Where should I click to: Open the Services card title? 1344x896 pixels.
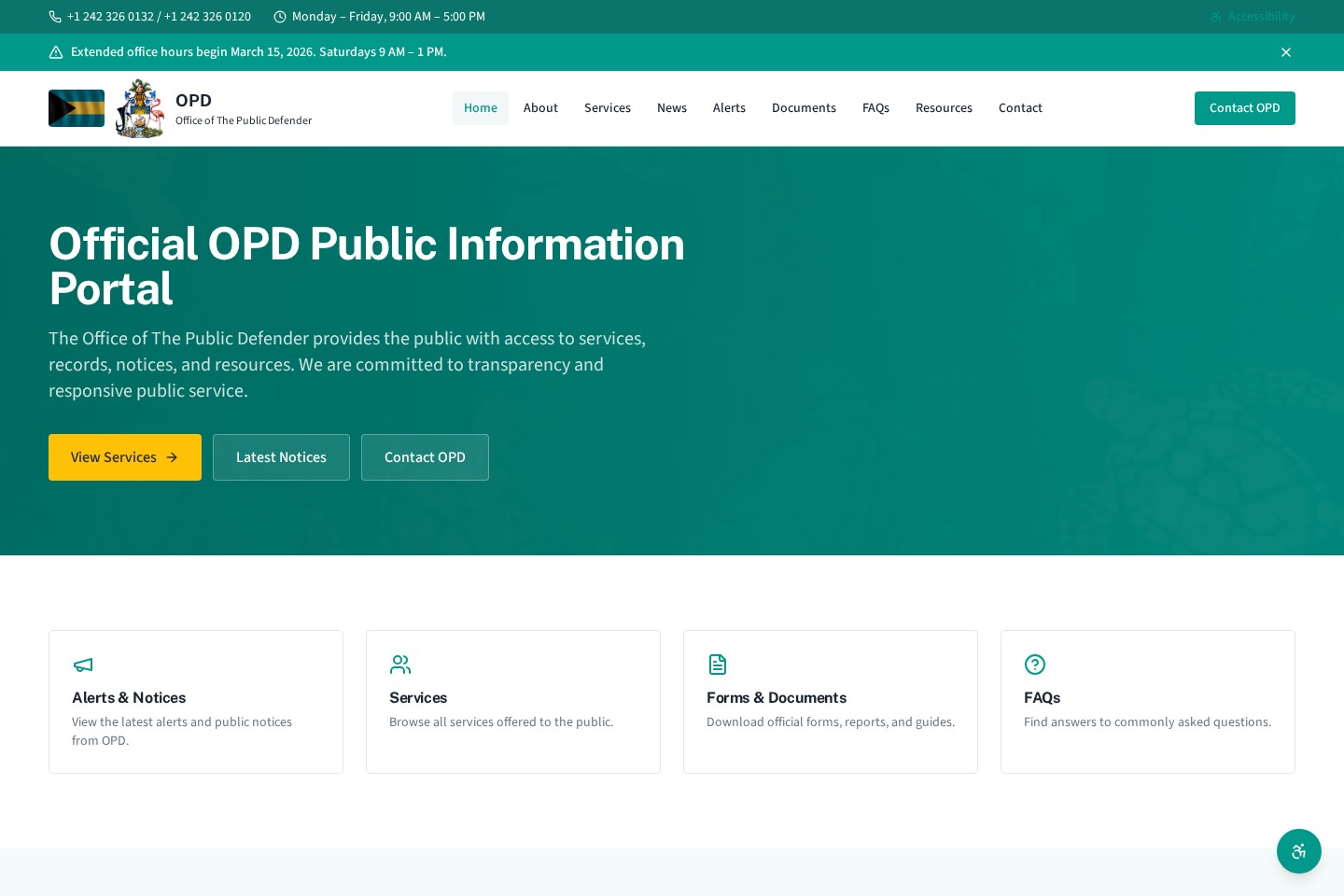point(418,698)
